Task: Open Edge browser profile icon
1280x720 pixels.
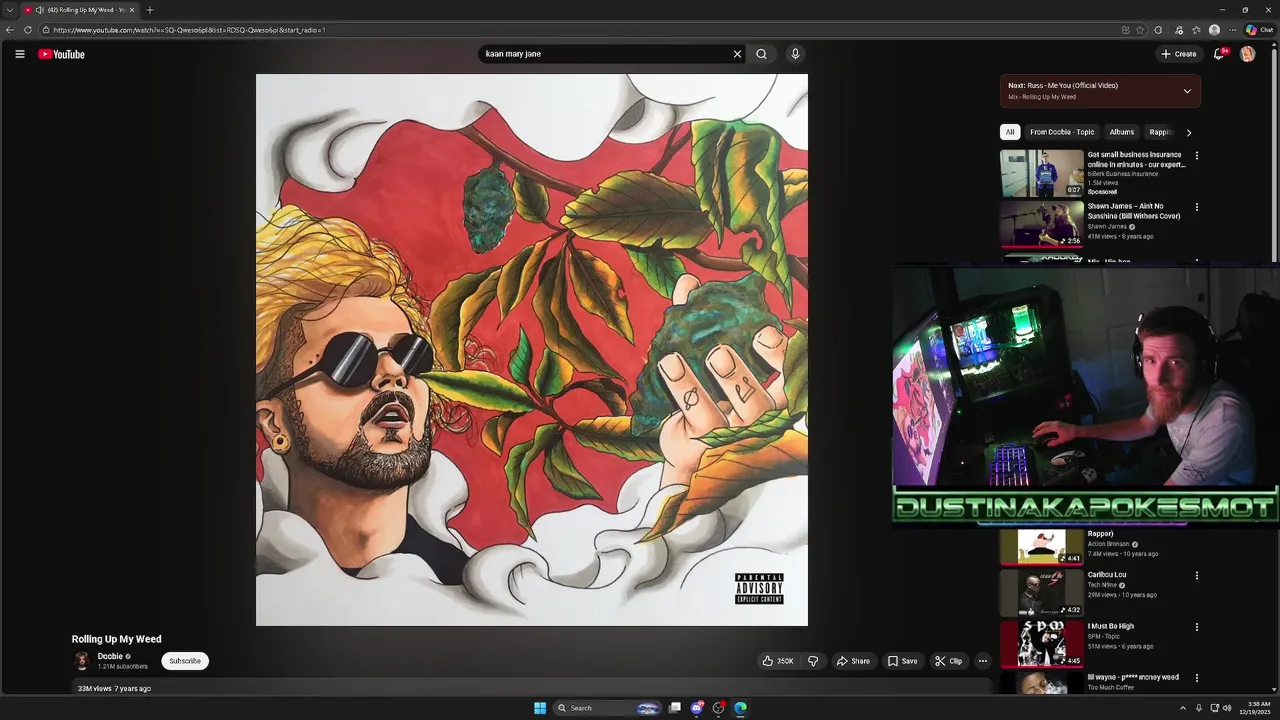Action: pos(1214,30)
